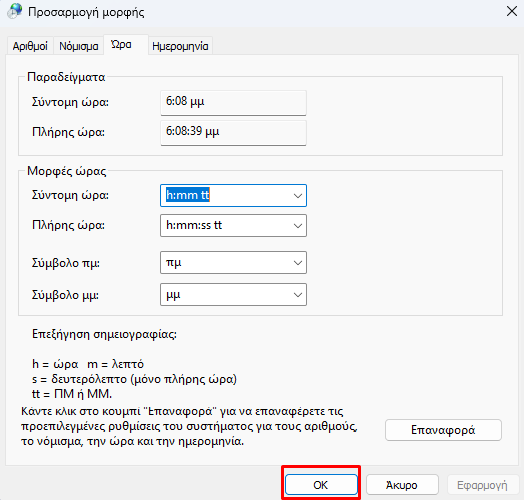Open the Σύμβολο μμ dropdown arrow

[298, 295]
